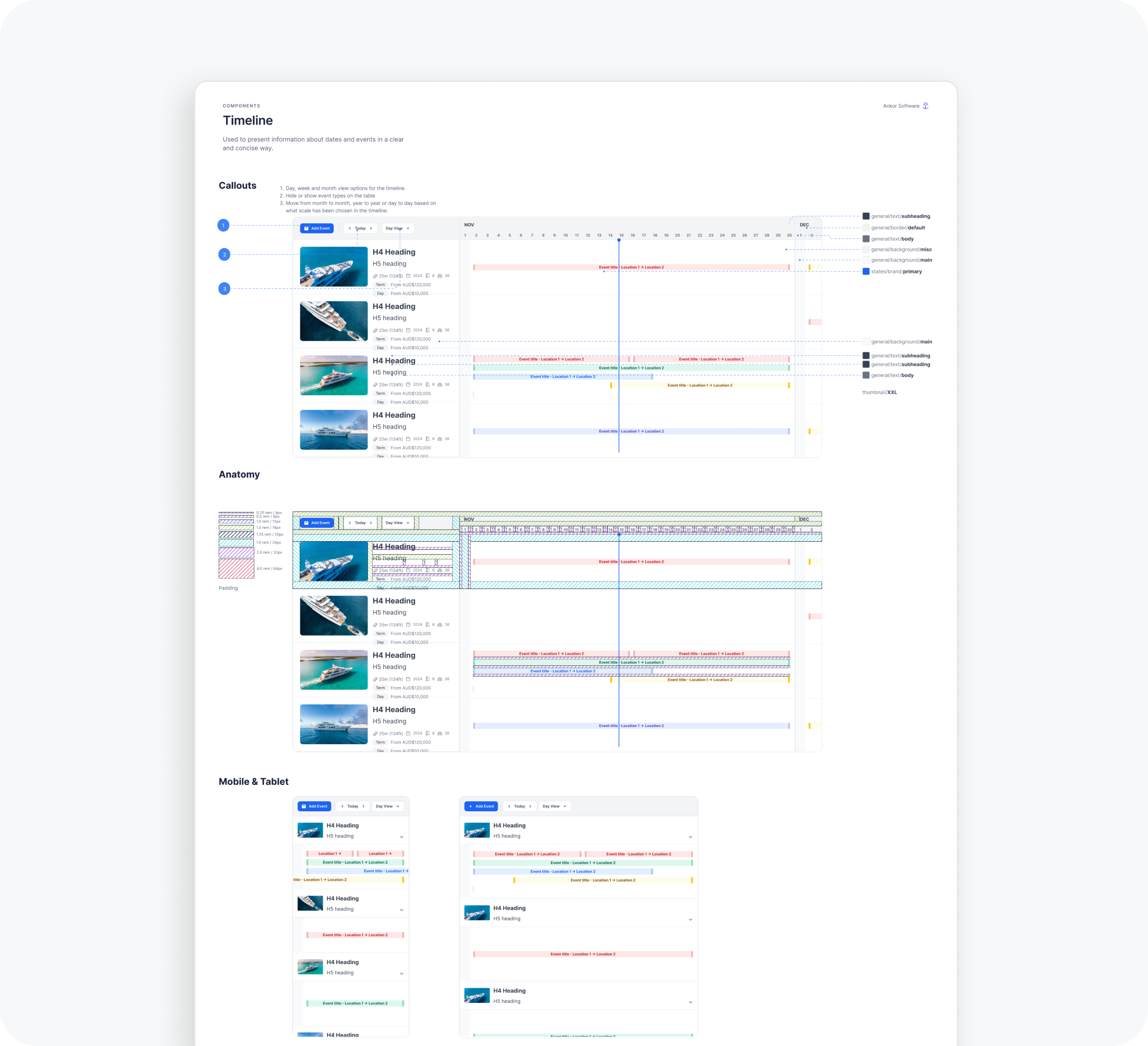Expand second H4 Heading row in tablet layout
The width and height of the screenshot is (1148, 1046).
click(690, 920)
